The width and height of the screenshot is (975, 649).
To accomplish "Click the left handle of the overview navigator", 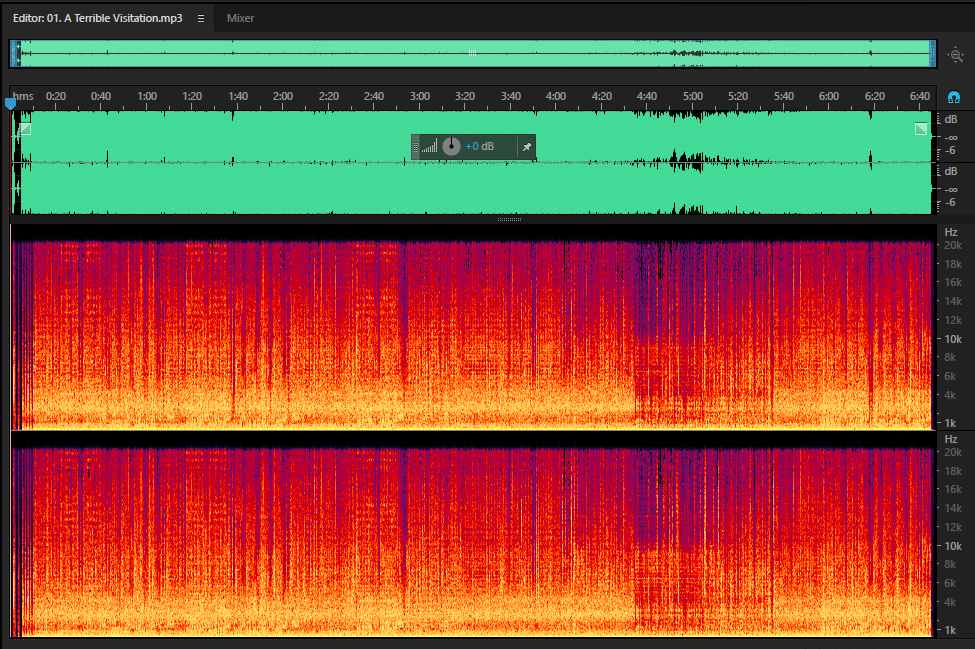I will tap(14, 53).
